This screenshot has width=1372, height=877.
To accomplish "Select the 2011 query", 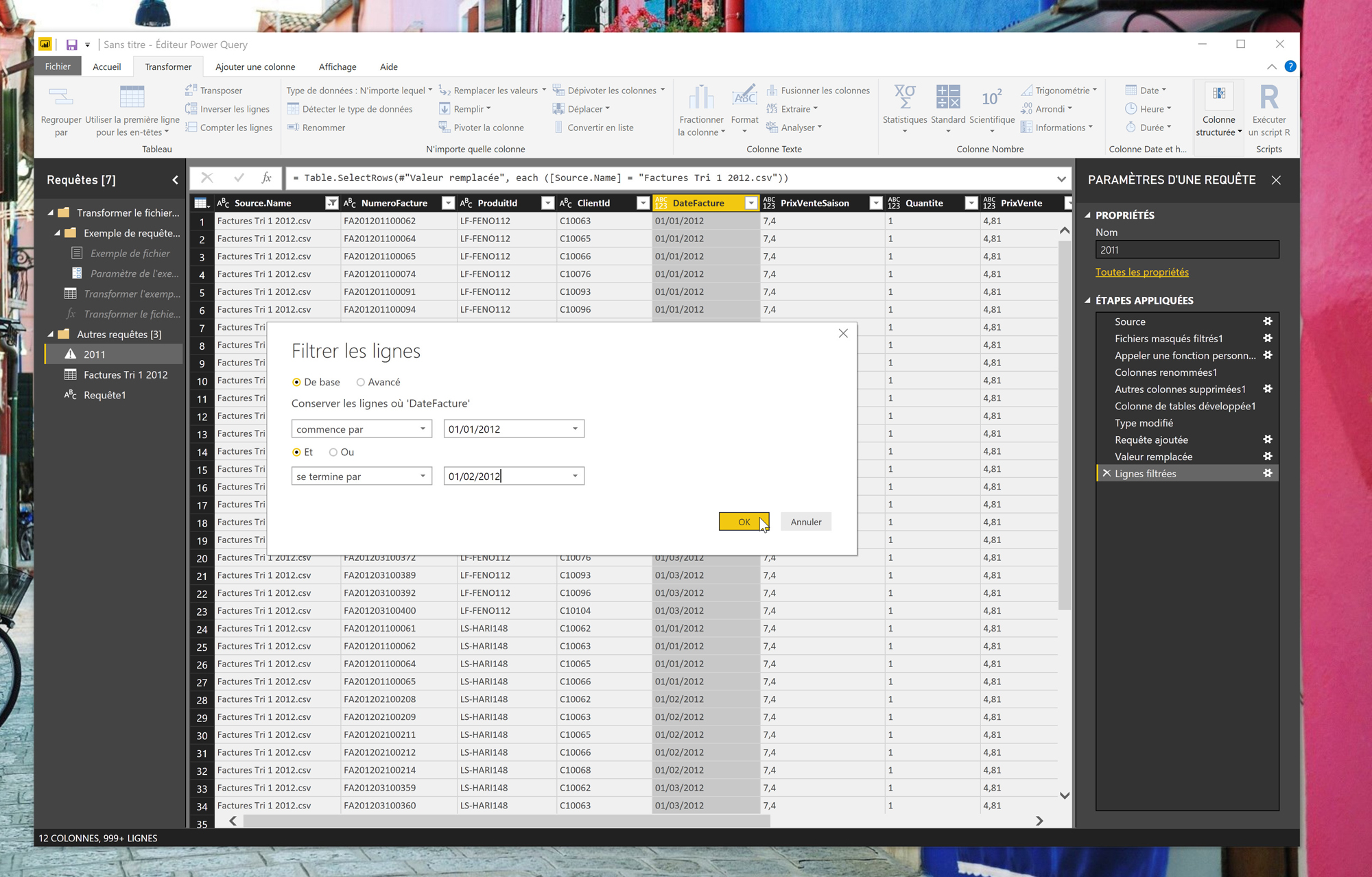I will [x=114, y=355].
